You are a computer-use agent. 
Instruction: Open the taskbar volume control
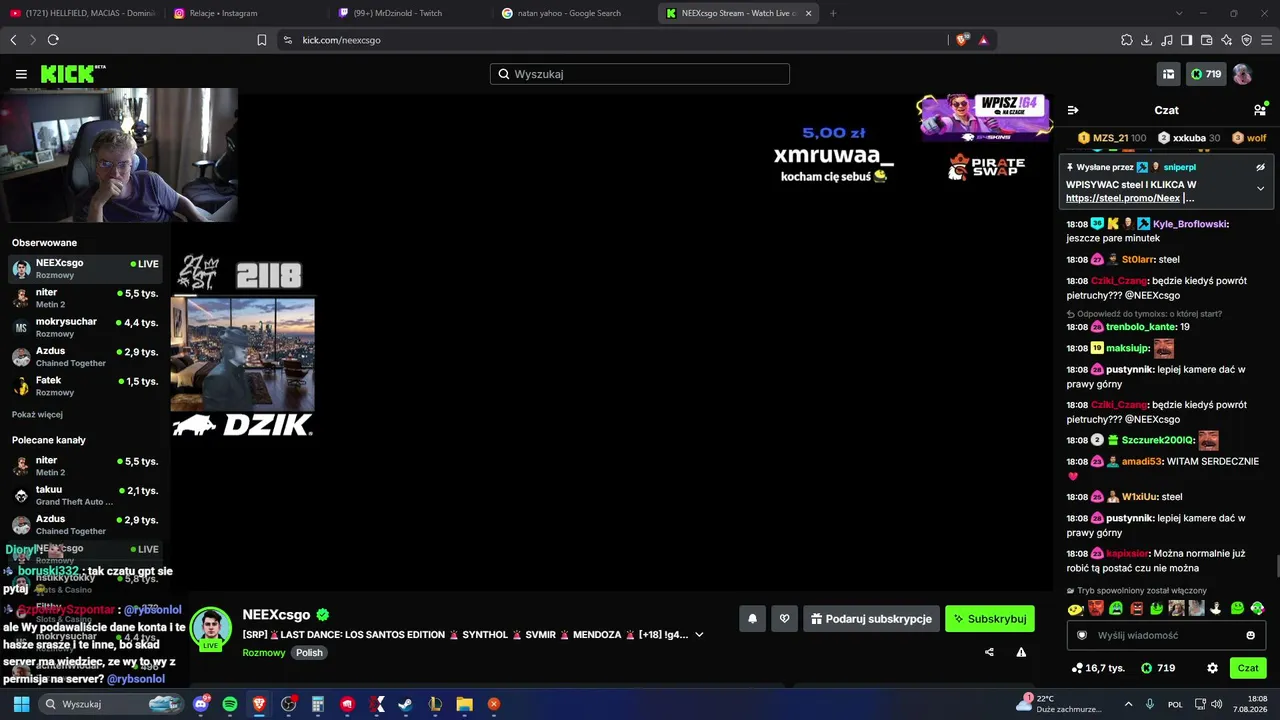click(x=1217, y=704)
